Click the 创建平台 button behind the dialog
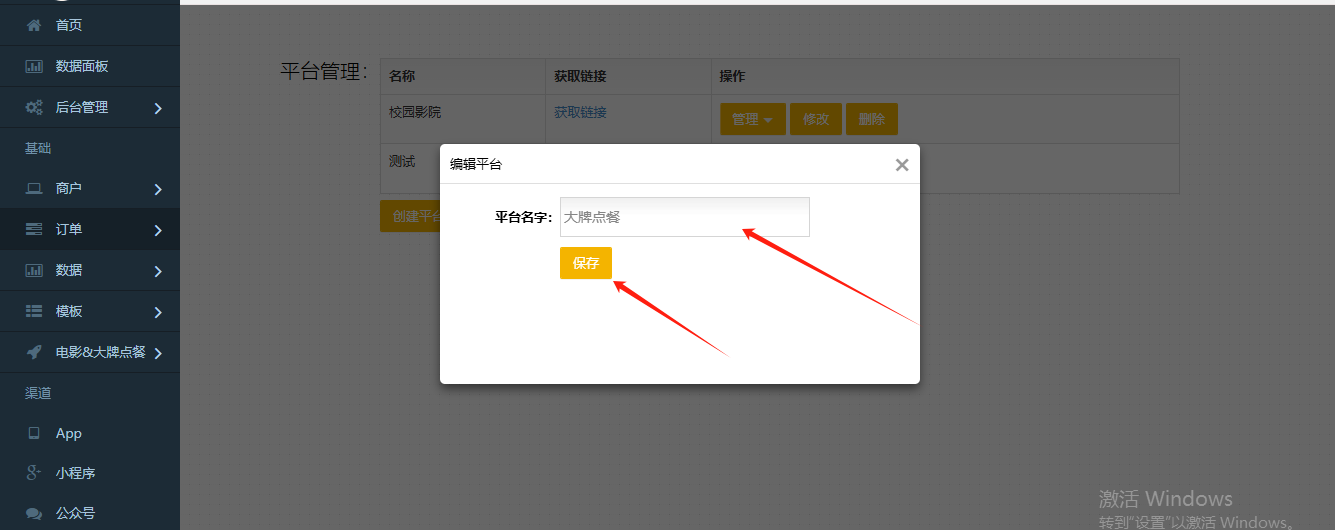 click(x=411, y=216)
